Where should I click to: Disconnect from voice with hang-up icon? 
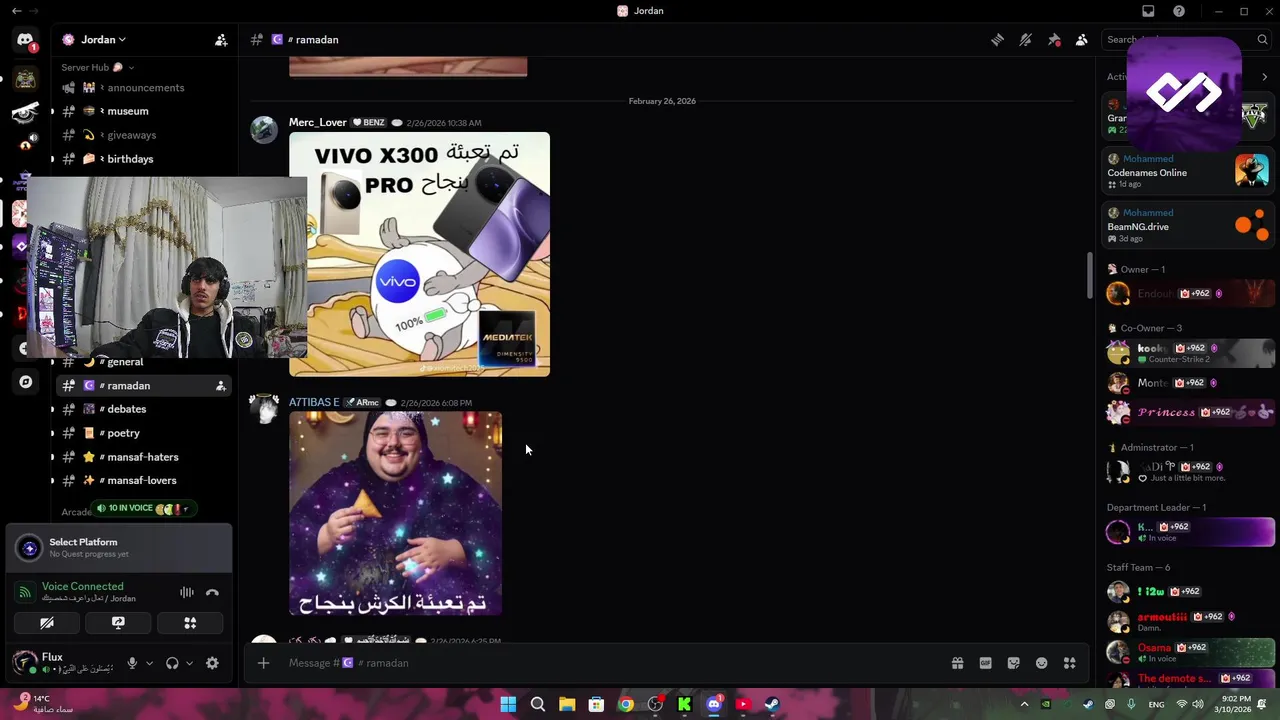click(x=212, y=593)
